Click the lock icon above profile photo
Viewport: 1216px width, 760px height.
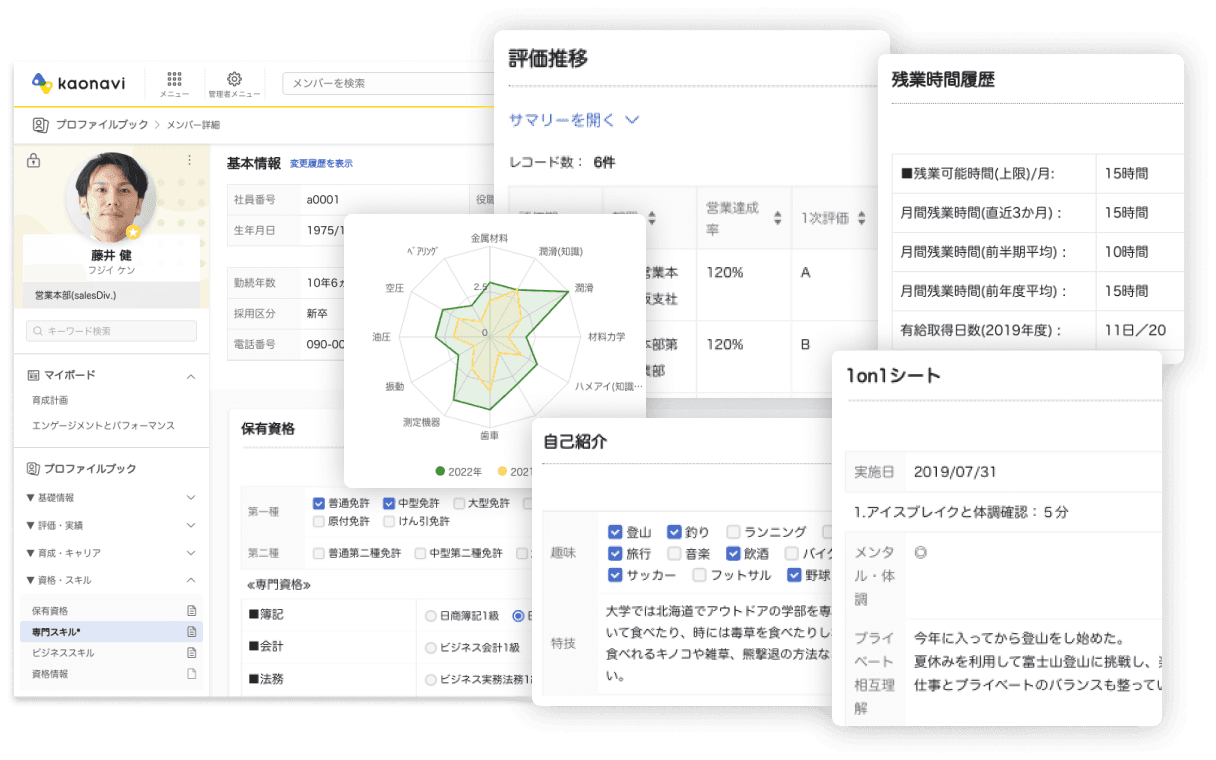click(x=33, y=161)
